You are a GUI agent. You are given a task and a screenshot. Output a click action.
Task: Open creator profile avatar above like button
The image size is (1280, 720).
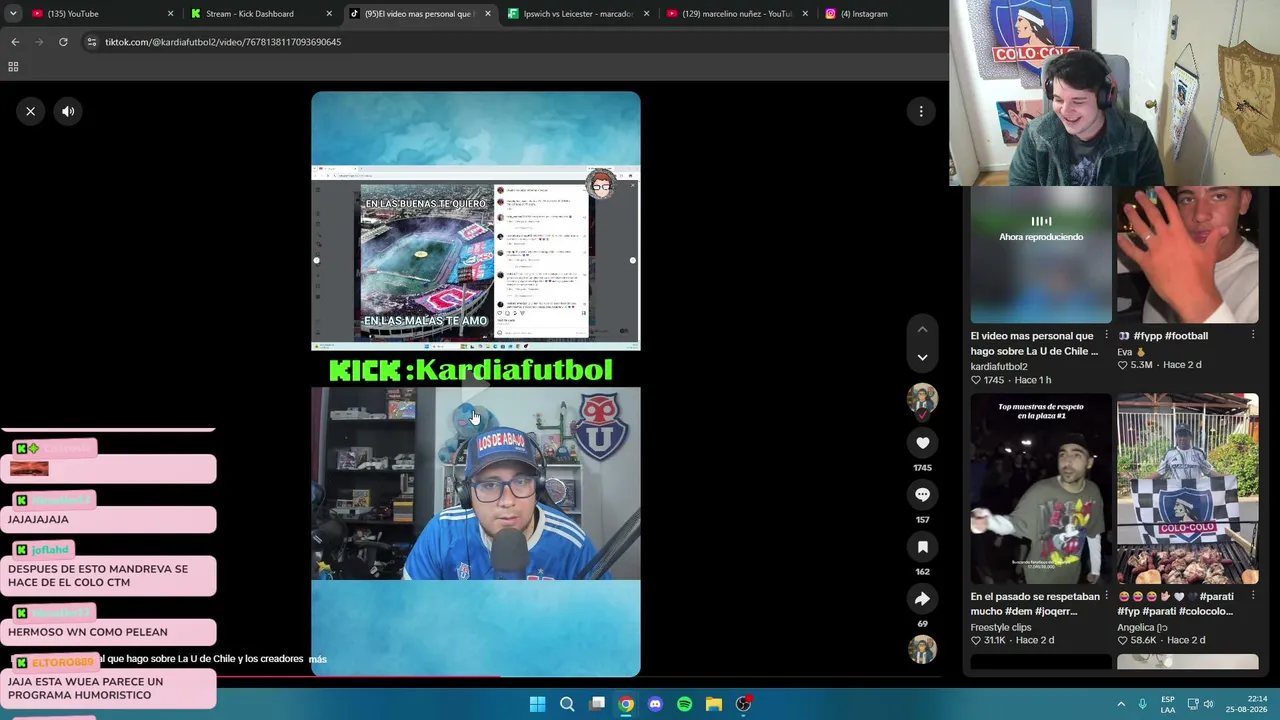tap(922, 399)
